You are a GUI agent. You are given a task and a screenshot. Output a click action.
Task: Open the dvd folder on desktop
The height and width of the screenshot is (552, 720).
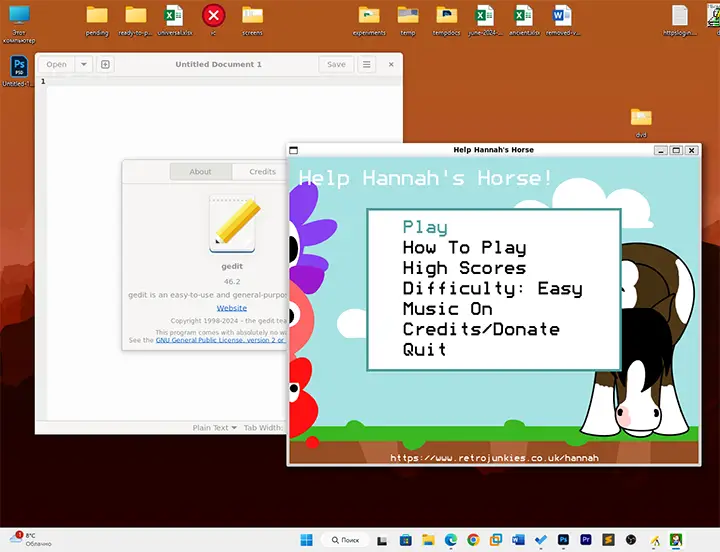point(641,123)
